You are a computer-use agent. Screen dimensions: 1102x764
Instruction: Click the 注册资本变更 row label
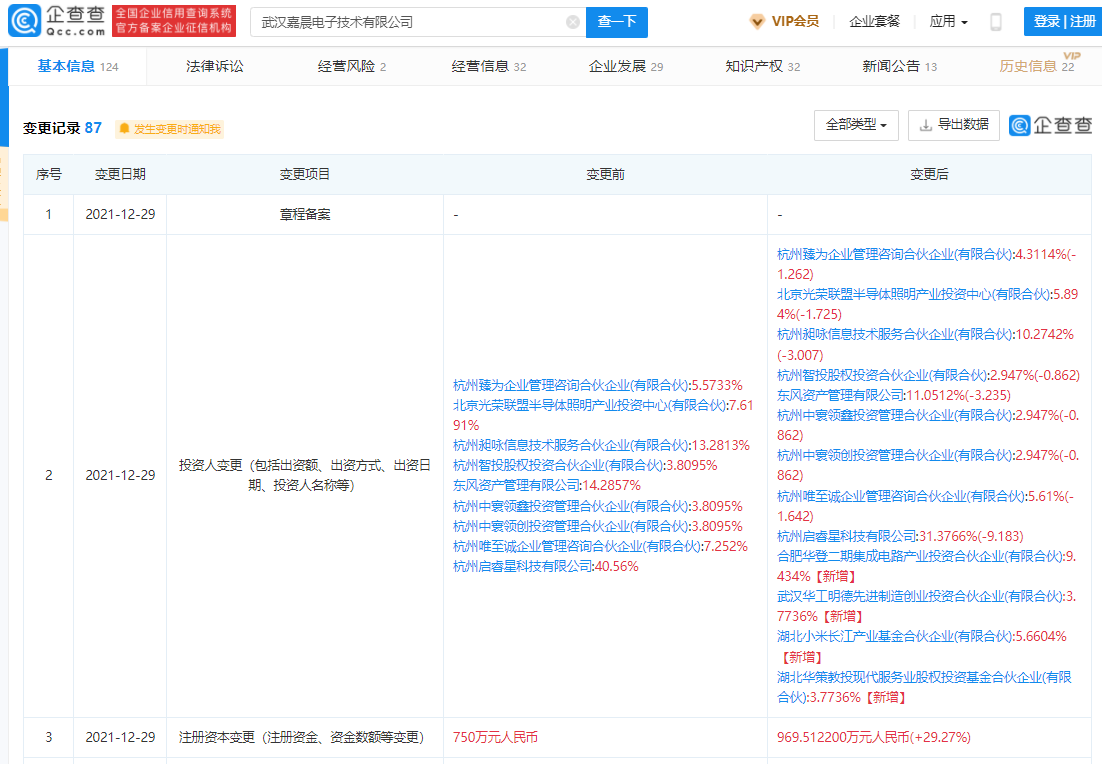coord(302,737)
